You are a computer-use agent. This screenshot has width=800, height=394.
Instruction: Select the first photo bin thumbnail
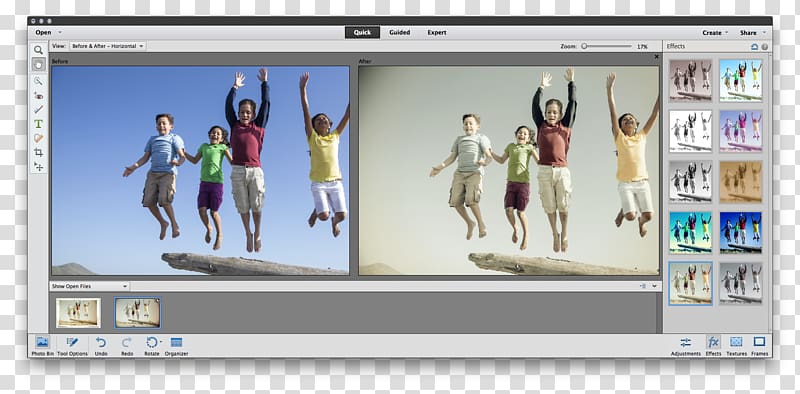78,313
